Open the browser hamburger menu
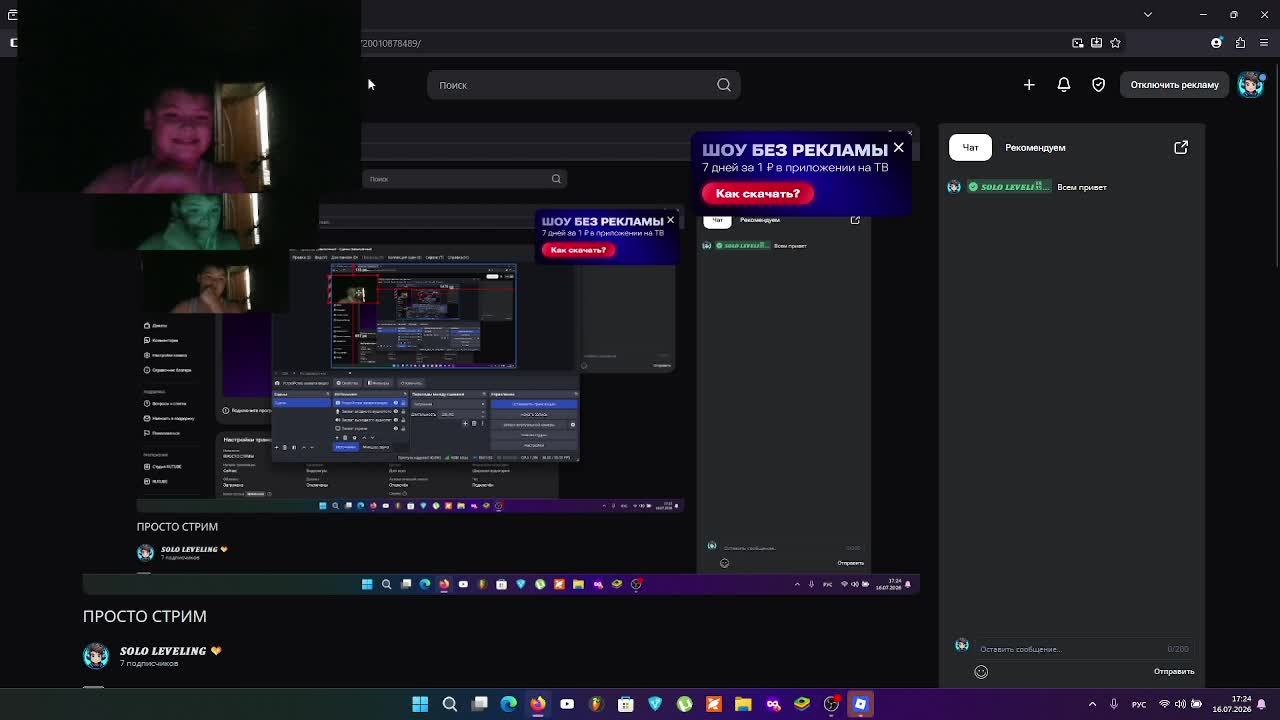 click(1265, 43)
